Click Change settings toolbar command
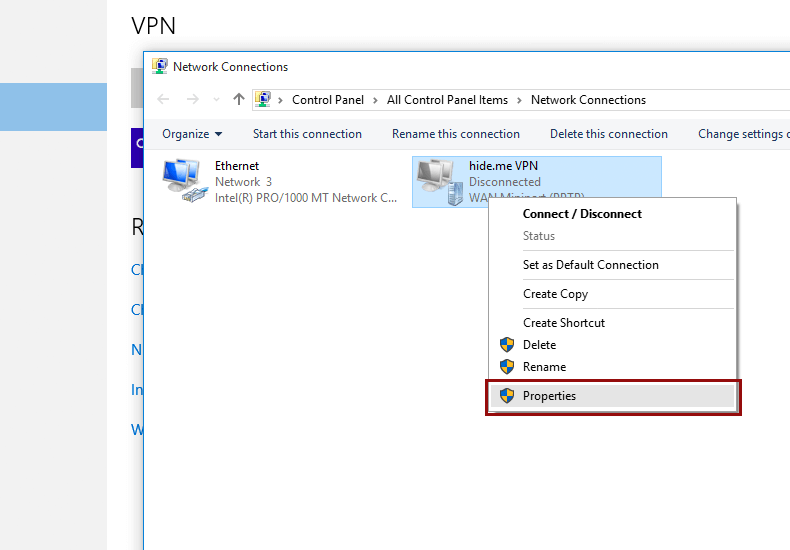This screenshot has width=790, height=550. [x=744, y=134]
